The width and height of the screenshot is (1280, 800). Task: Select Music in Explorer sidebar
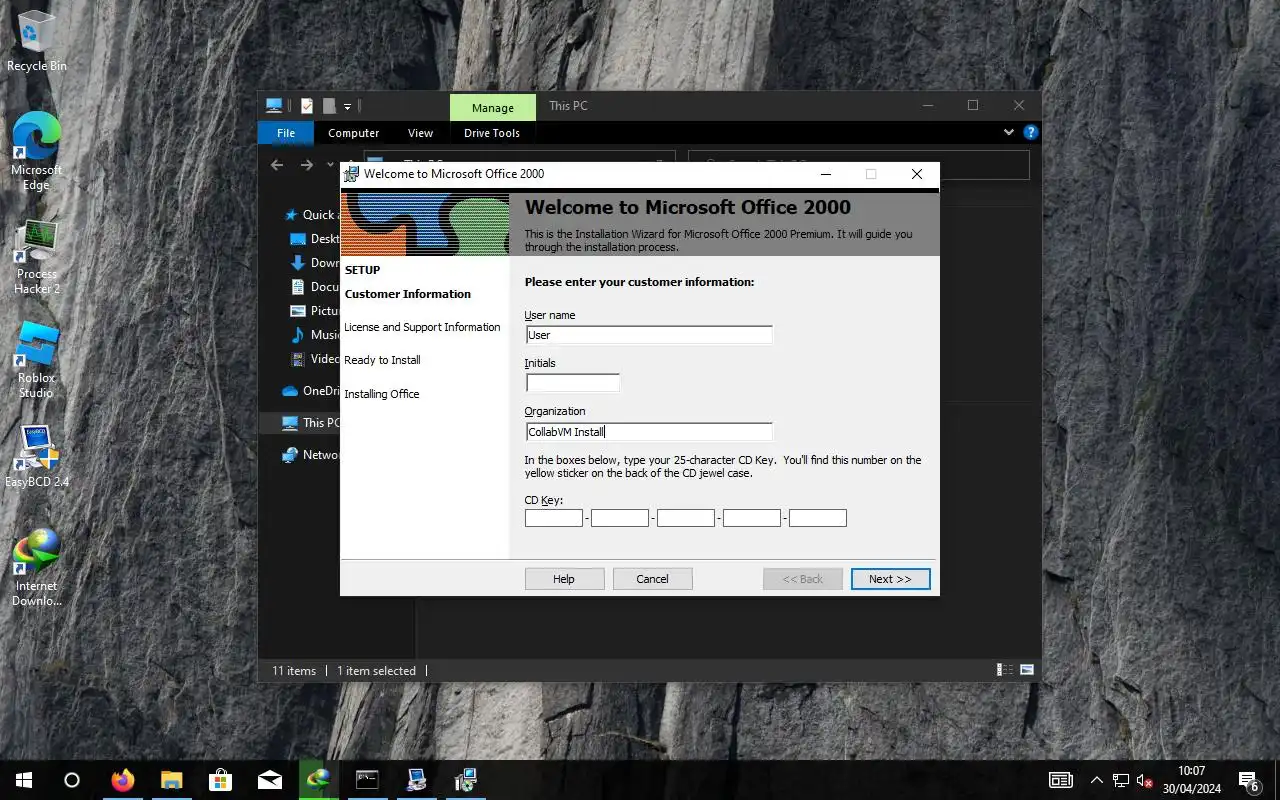314,335
